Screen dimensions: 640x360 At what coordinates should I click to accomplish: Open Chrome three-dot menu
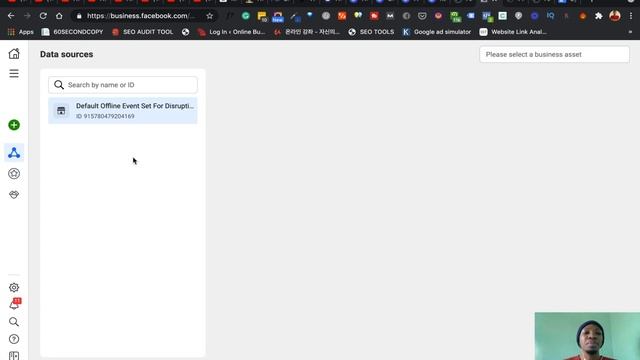tap(631, 16)
